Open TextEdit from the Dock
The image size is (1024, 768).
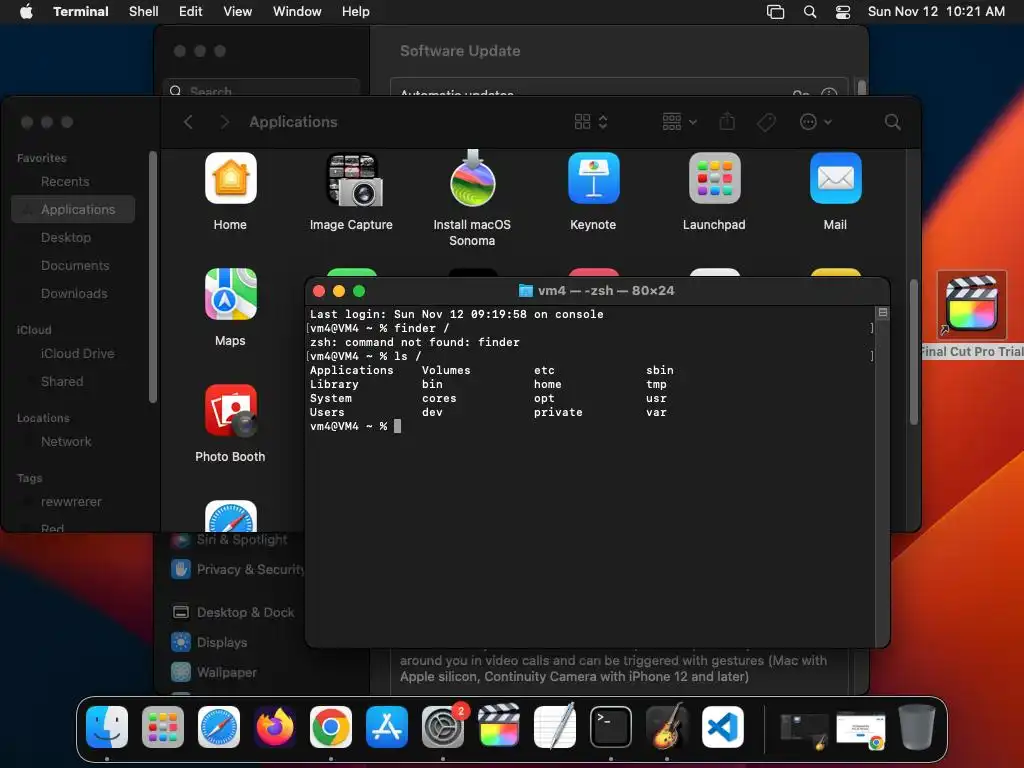(554, 726)
